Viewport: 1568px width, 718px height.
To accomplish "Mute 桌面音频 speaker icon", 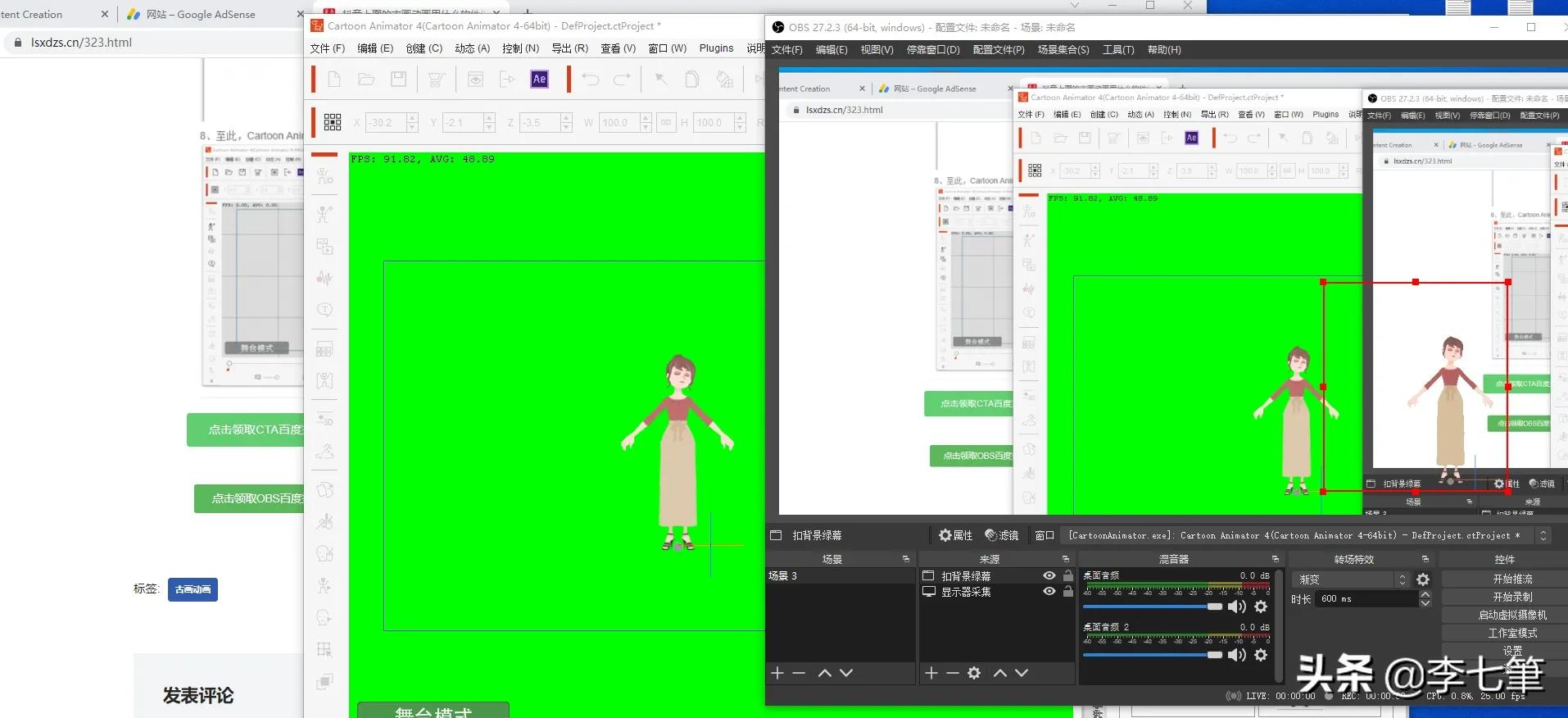I will click(x=1237, y=607).
